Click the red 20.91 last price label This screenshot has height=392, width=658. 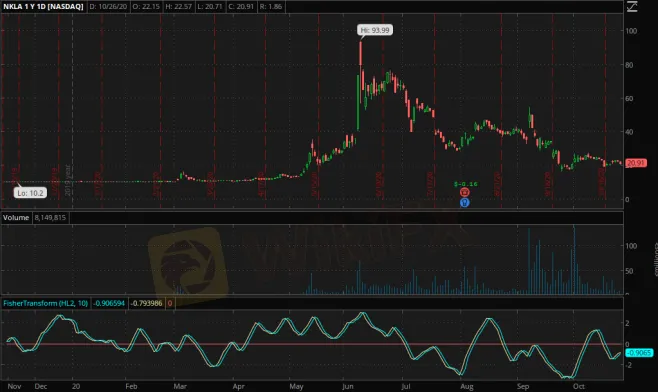tap(636, 163)
